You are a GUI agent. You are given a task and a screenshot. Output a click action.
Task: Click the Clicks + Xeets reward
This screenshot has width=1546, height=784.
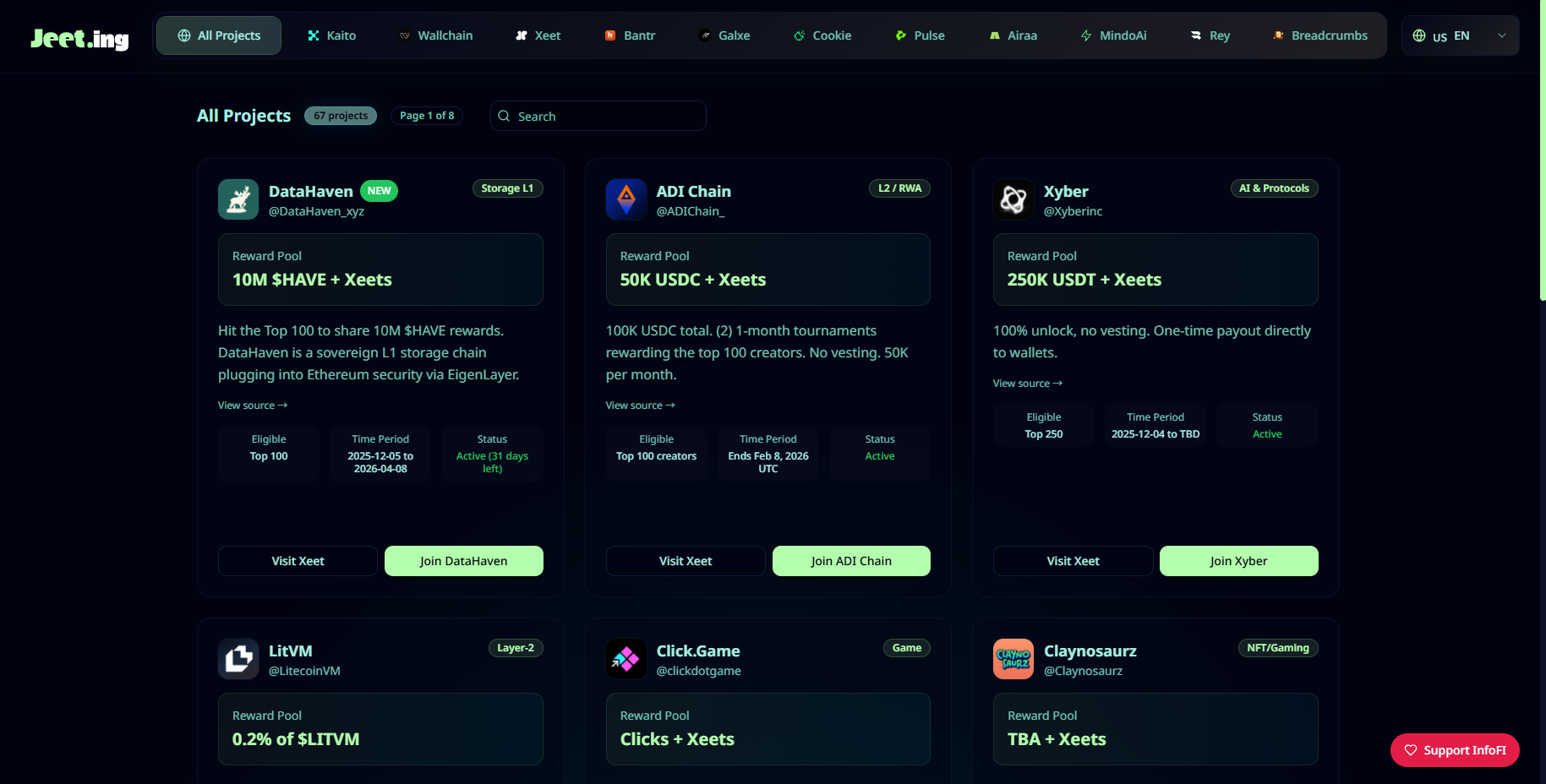coord(677,739)
